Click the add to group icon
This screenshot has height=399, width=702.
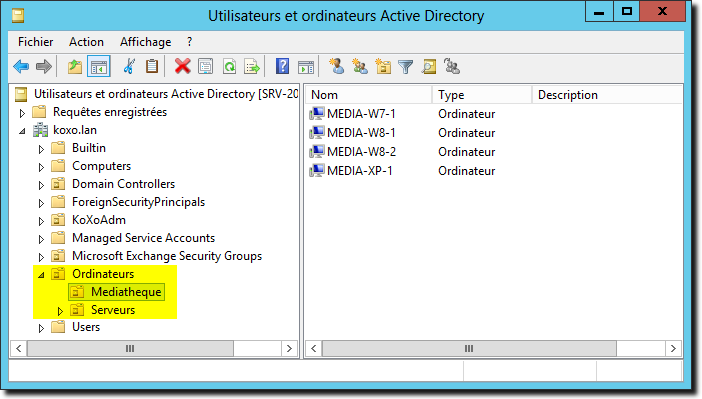click(452, 66)
